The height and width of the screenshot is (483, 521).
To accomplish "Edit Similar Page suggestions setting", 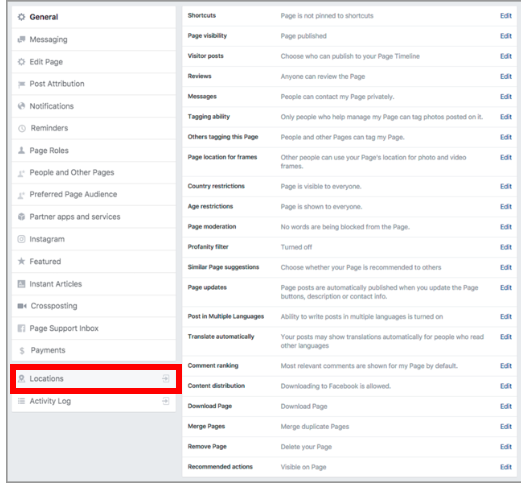I will click(506, 268).
